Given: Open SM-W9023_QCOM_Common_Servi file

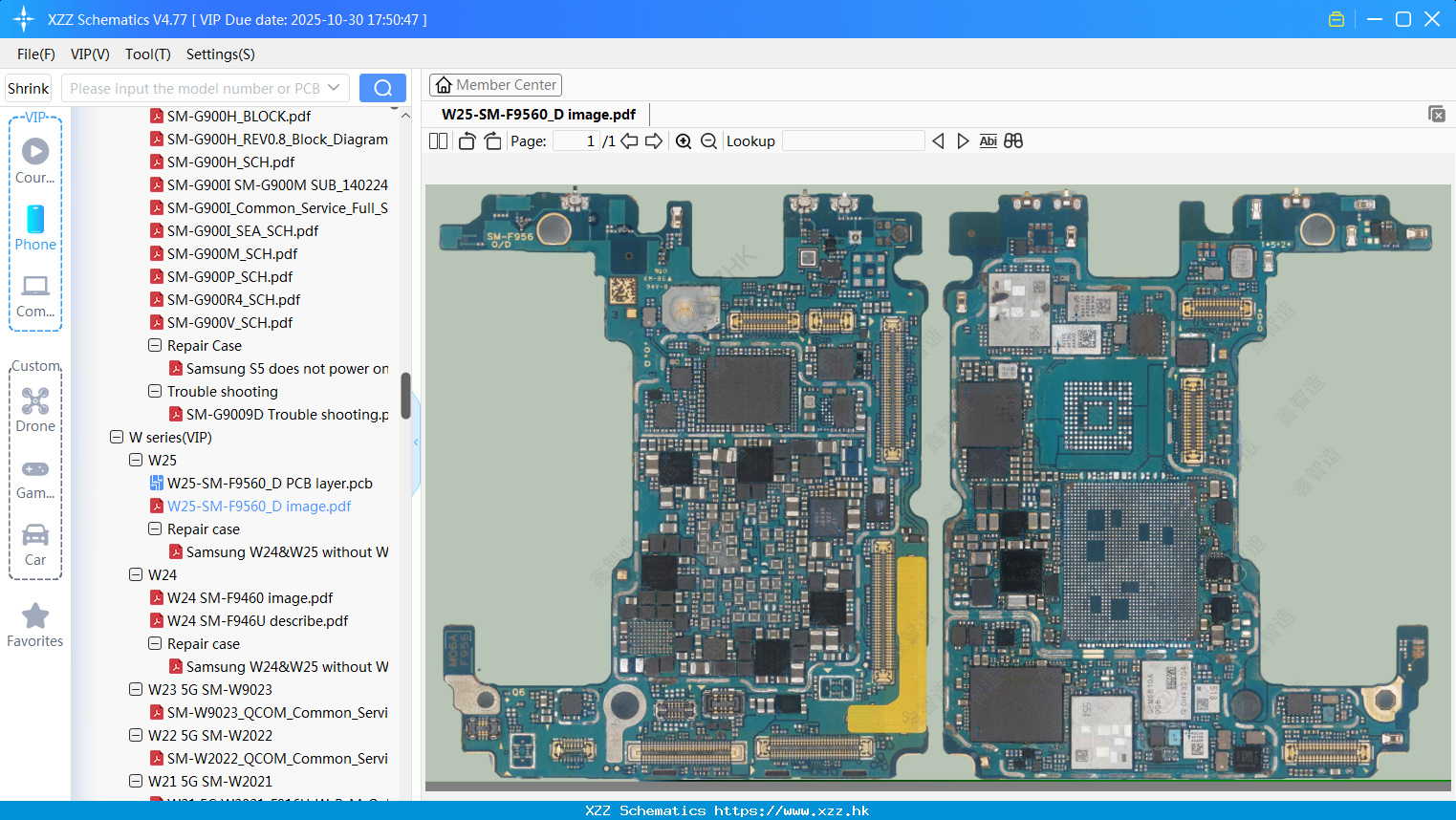Looking at the screenshot, I should coord(277,712).
